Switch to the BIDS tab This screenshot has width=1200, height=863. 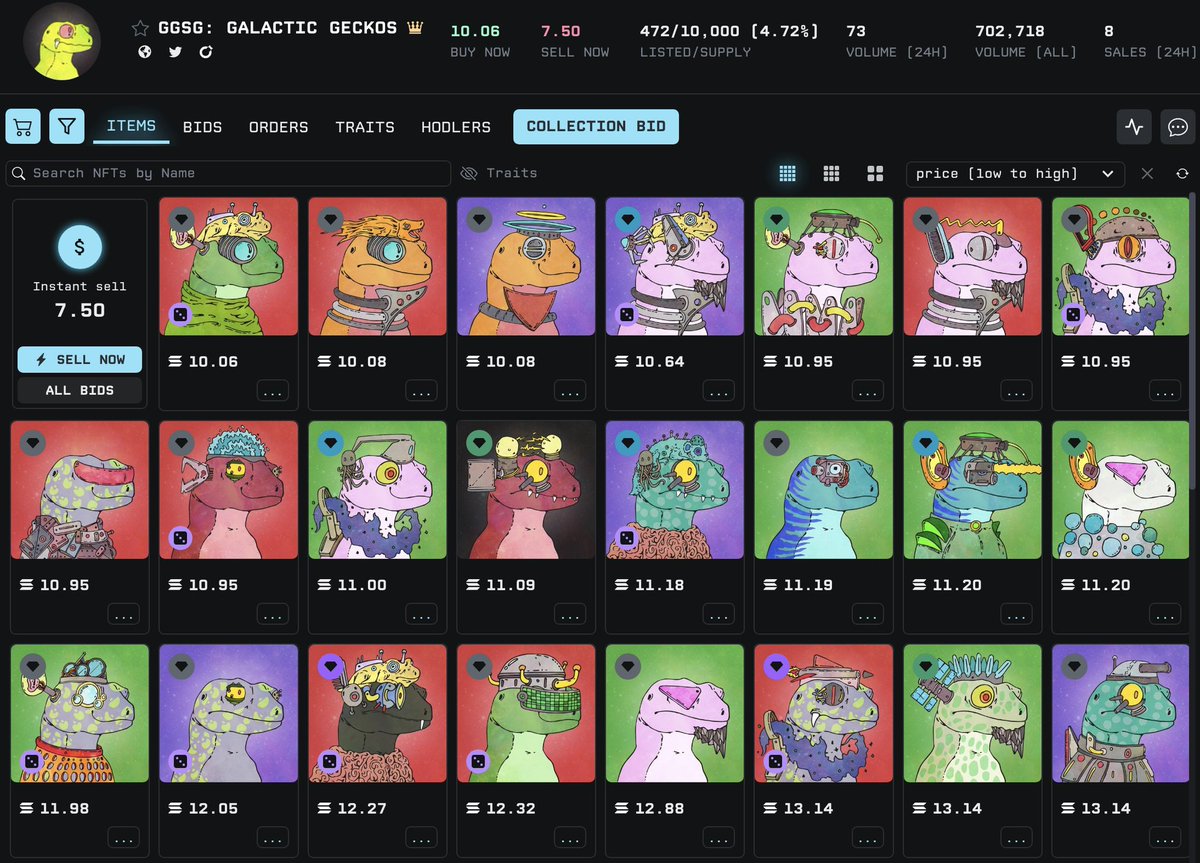coord(202,127)
